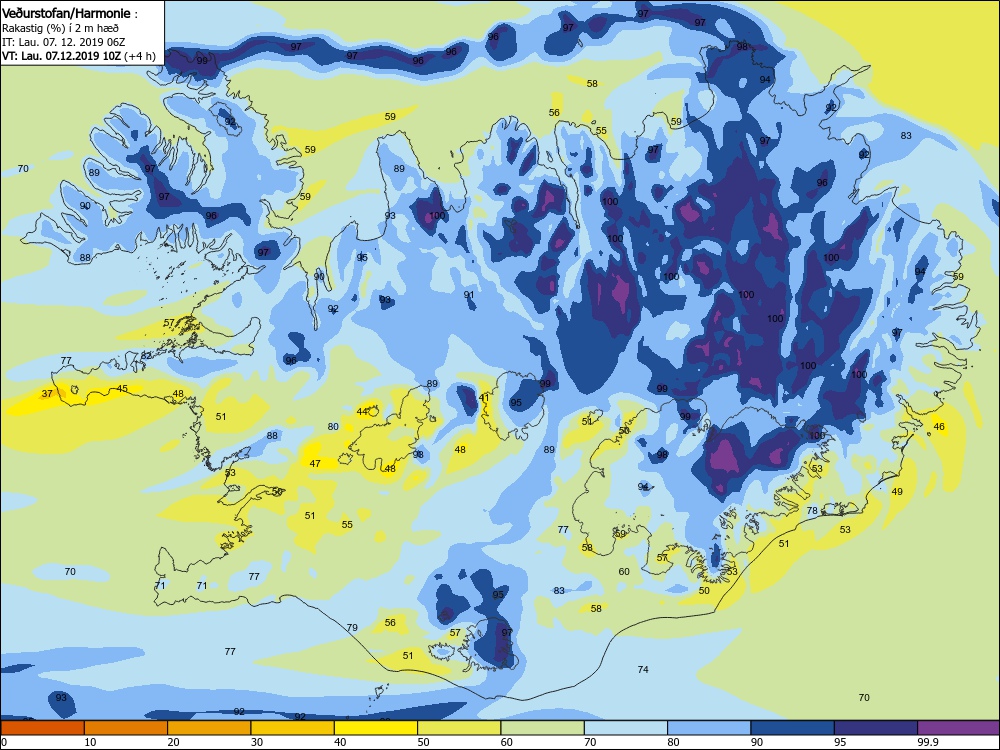The width and height of the screenshot is (1000, 750).
Task: Select the VT: Lau. 07.12.2019 10Z (+4 h) line
Action: point(78,55)
